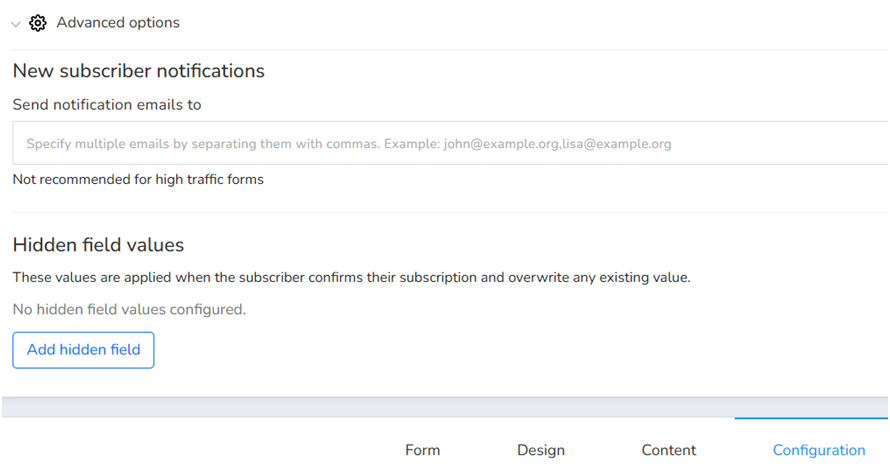890x472 pixels.
Task: Focus the notification emails input field
Action: [x=450, y=143]
